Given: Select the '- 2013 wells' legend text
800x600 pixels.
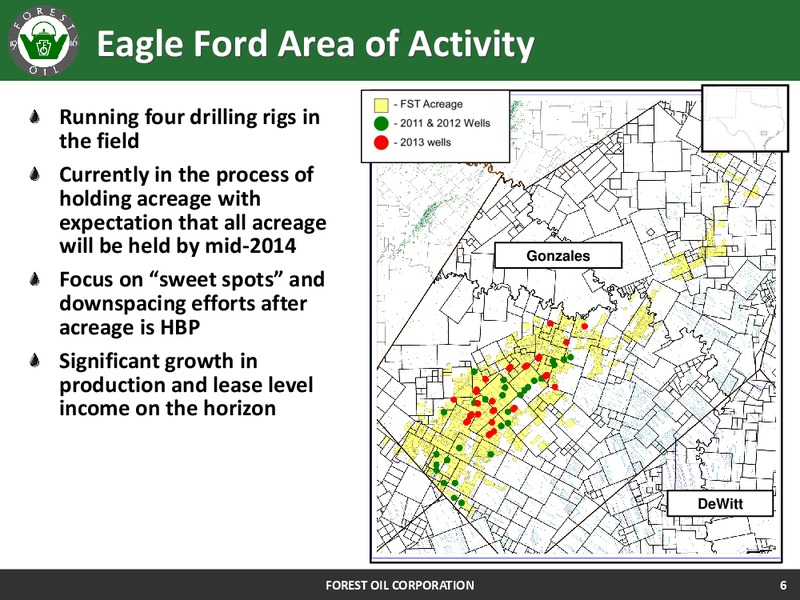Looking at the screenshot, I should [x=422, y=142].
